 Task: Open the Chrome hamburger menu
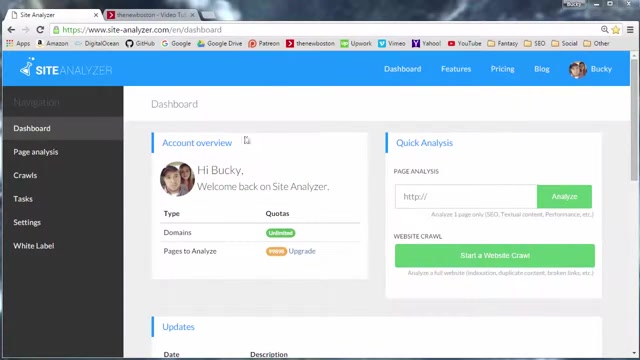[x=630, y=30]
